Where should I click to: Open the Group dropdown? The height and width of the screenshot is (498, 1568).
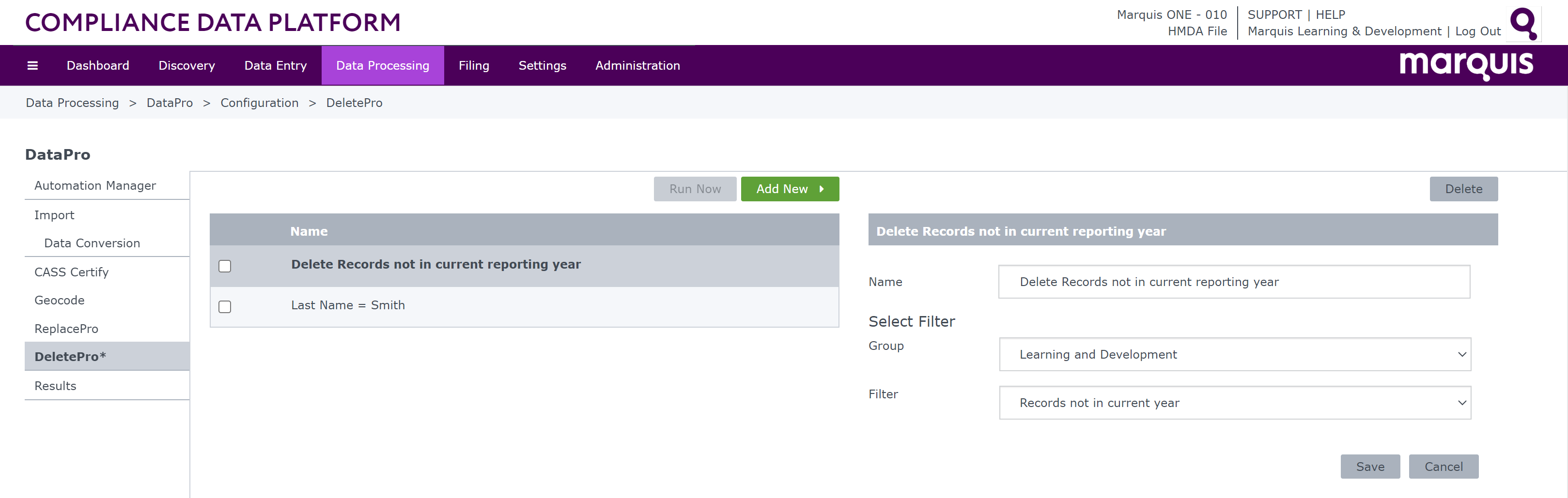click(x=1235, y=354)
